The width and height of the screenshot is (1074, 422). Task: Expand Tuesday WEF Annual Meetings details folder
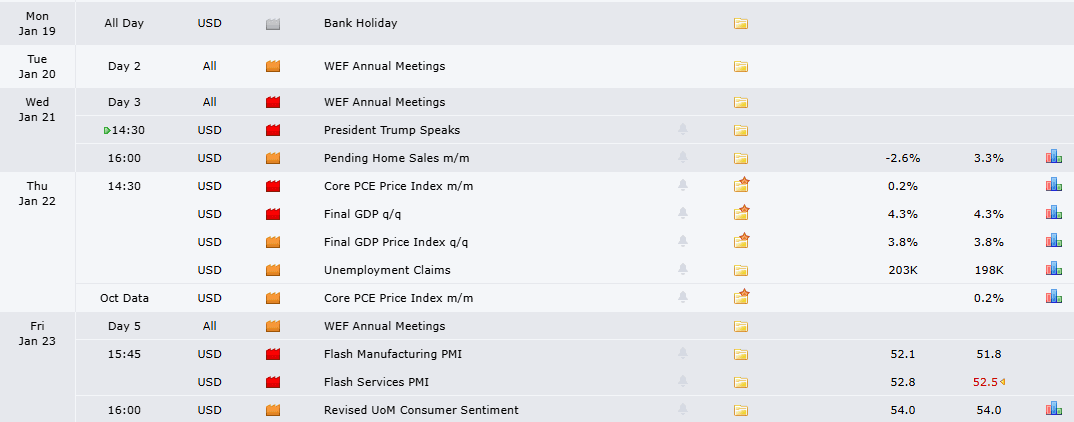pyautogui.click(x=740, y=66)
